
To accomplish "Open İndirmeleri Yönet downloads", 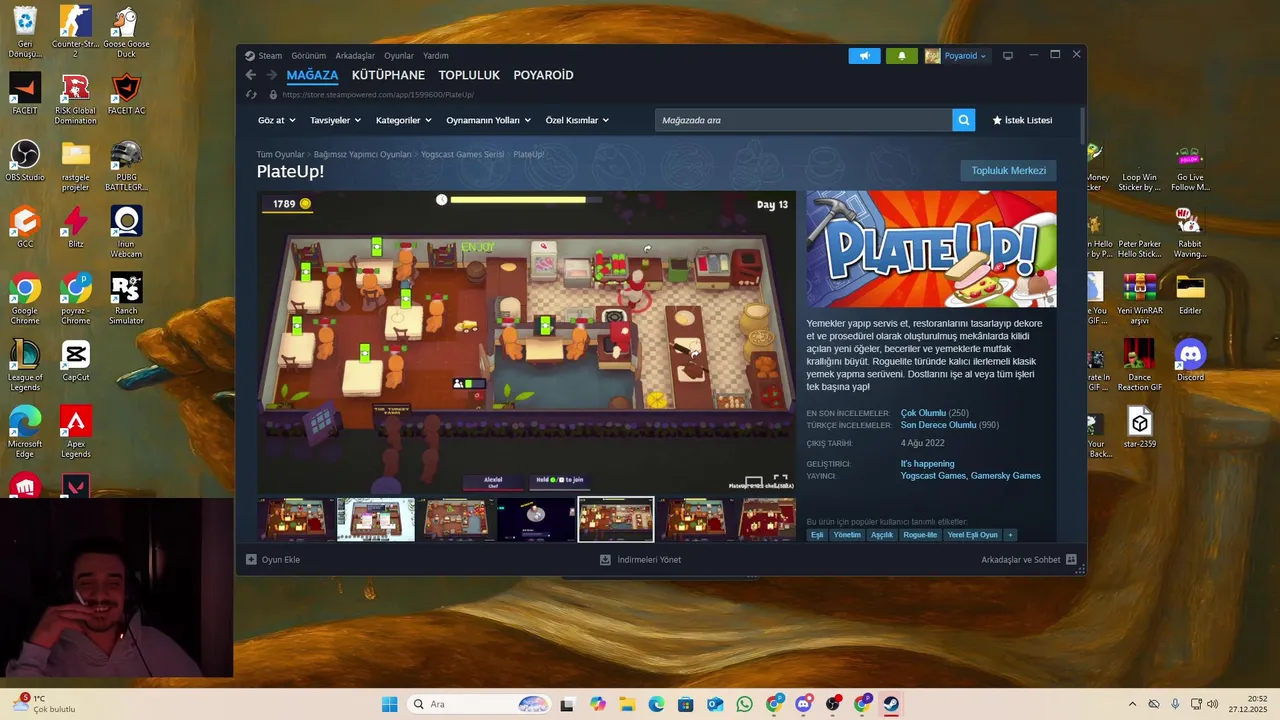I will [640, 560].
